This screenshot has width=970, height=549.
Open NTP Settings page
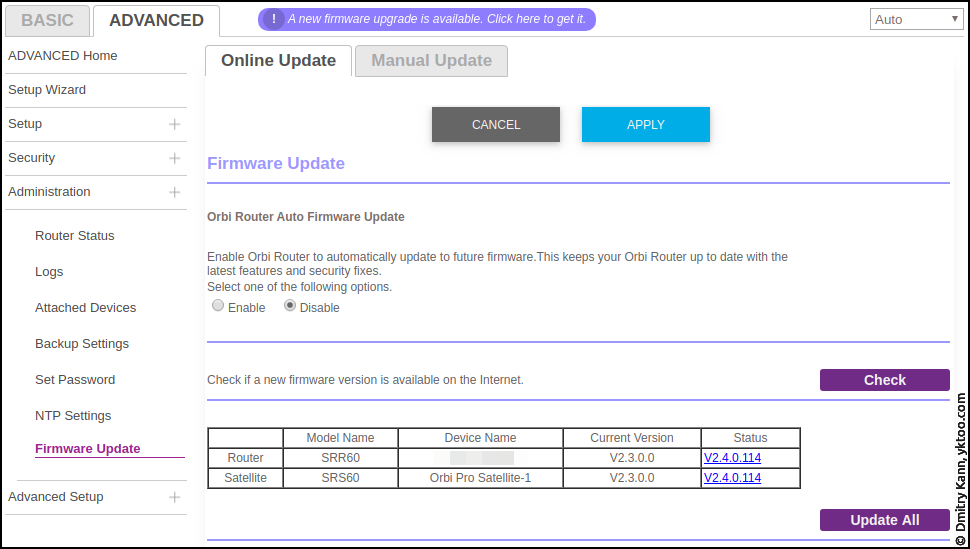[x=73, y=416]
